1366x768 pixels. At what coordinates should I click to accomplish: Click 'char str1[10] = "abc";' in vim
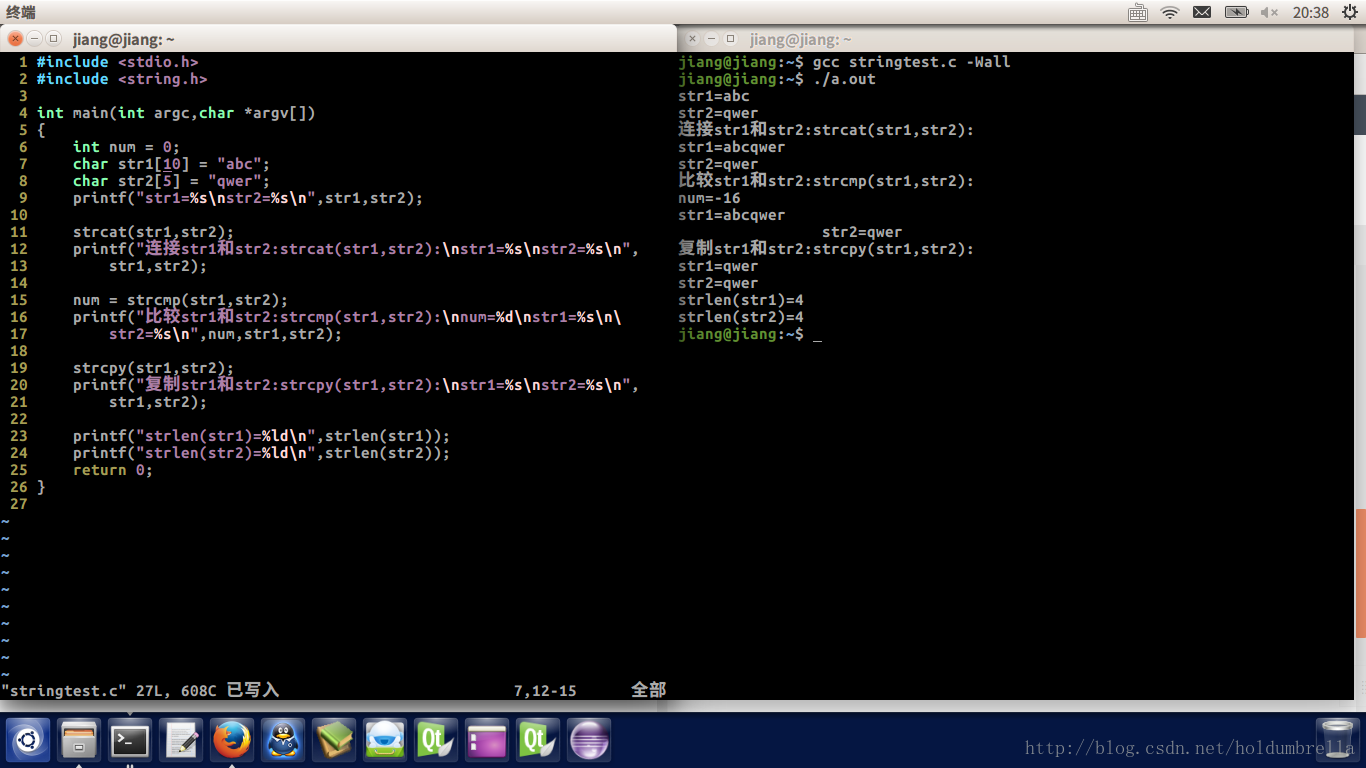click(171, 164)
